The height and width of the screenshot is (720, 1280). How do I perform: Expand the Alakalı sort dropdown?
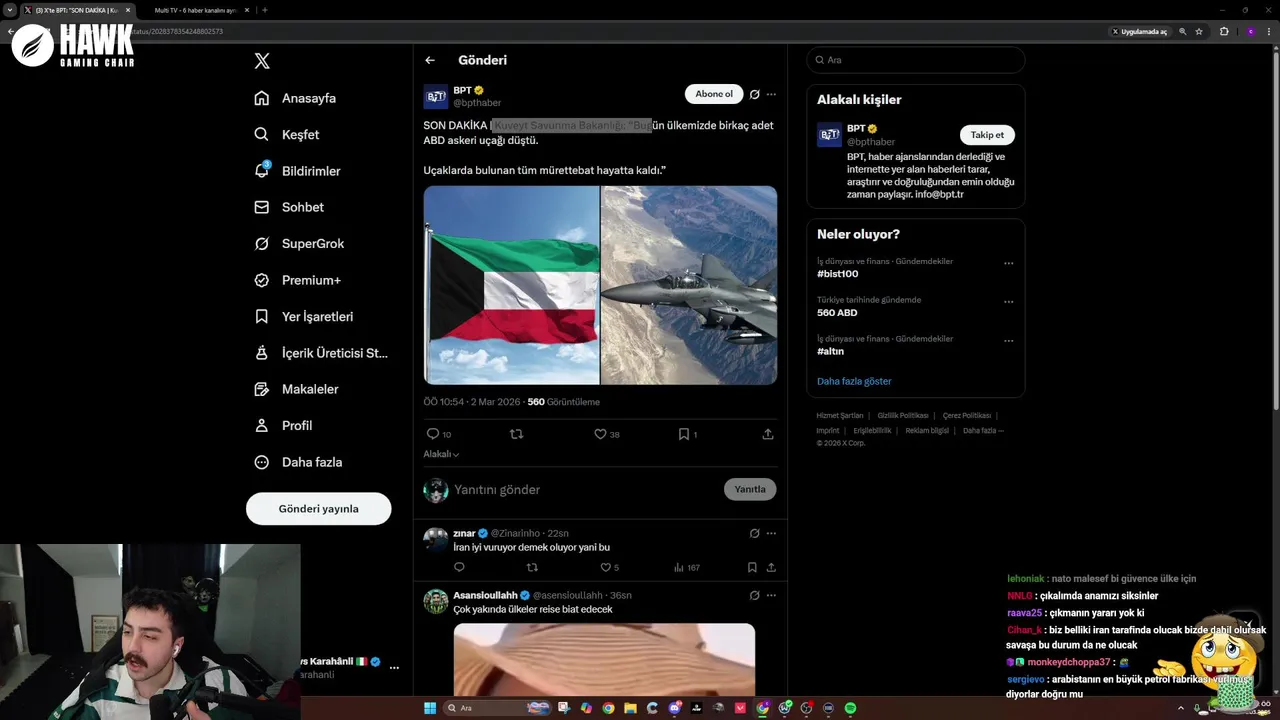tap(441, 454)
